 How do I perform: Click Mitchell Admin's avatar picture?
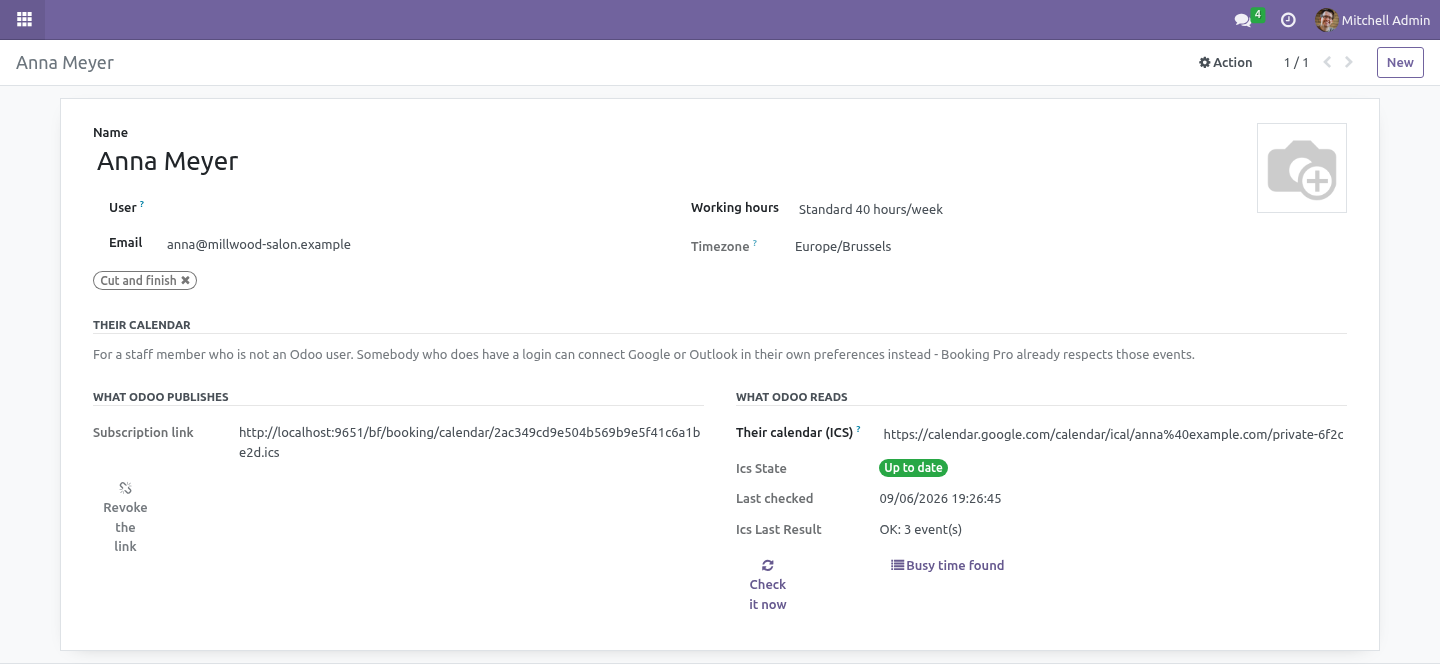(1326, 20)
